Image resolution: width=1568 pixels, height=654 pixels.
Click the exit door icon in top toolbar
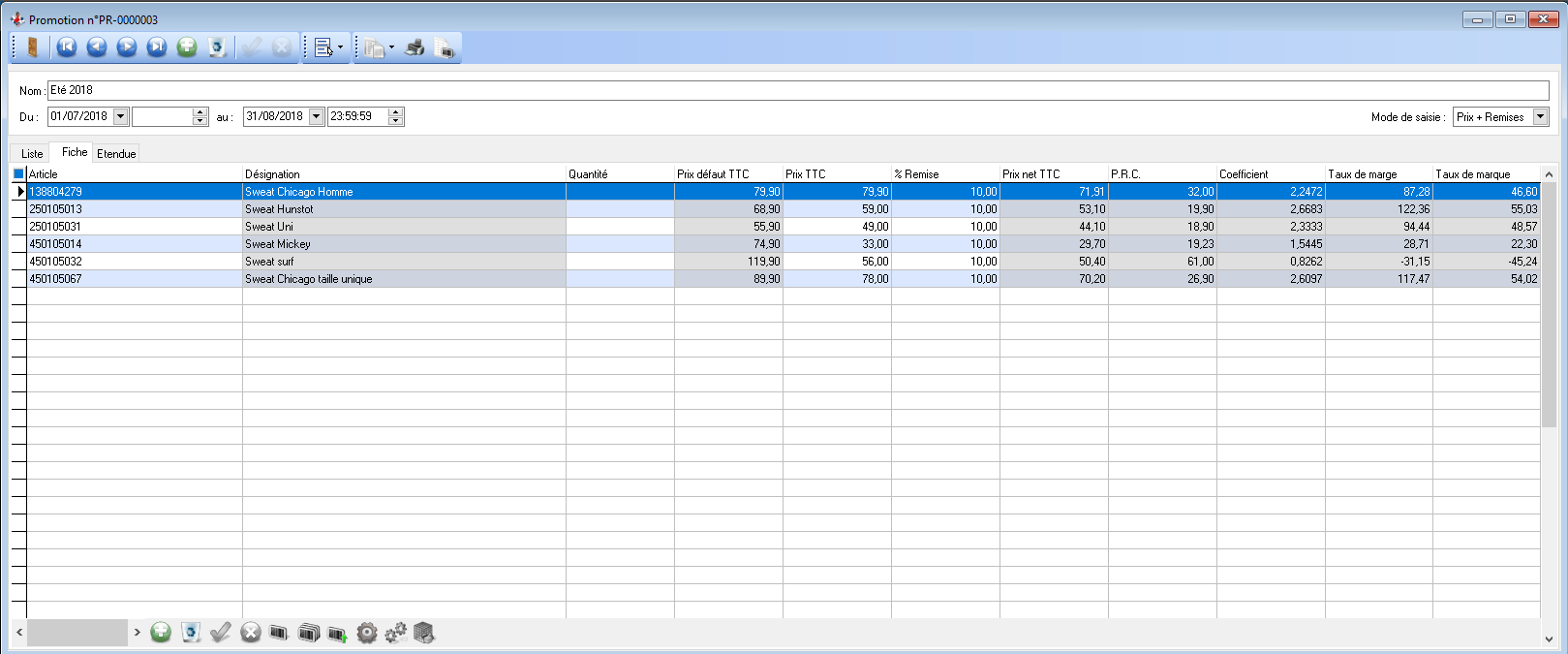point(32,47)
